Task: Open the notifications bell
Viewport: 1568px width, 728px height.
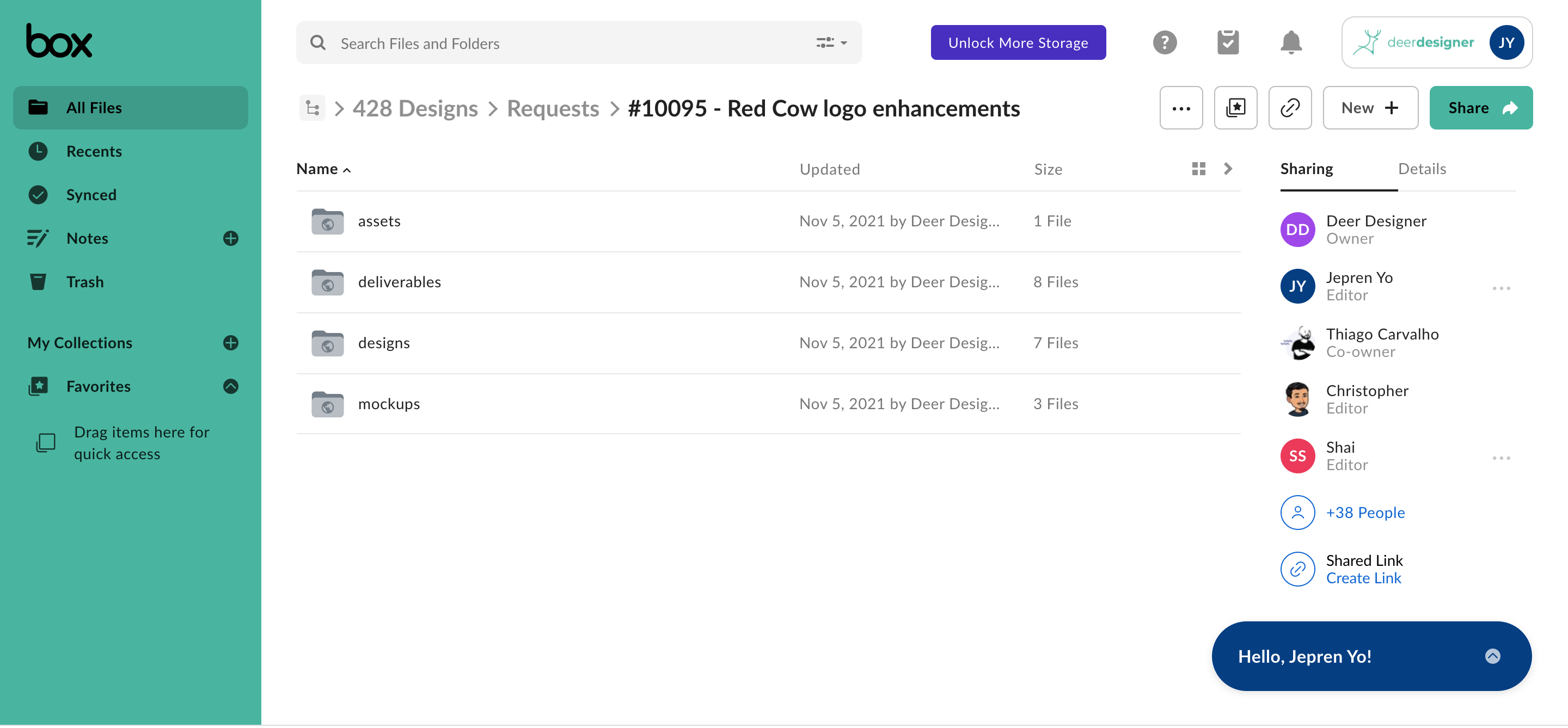Action: [1290, 42]
